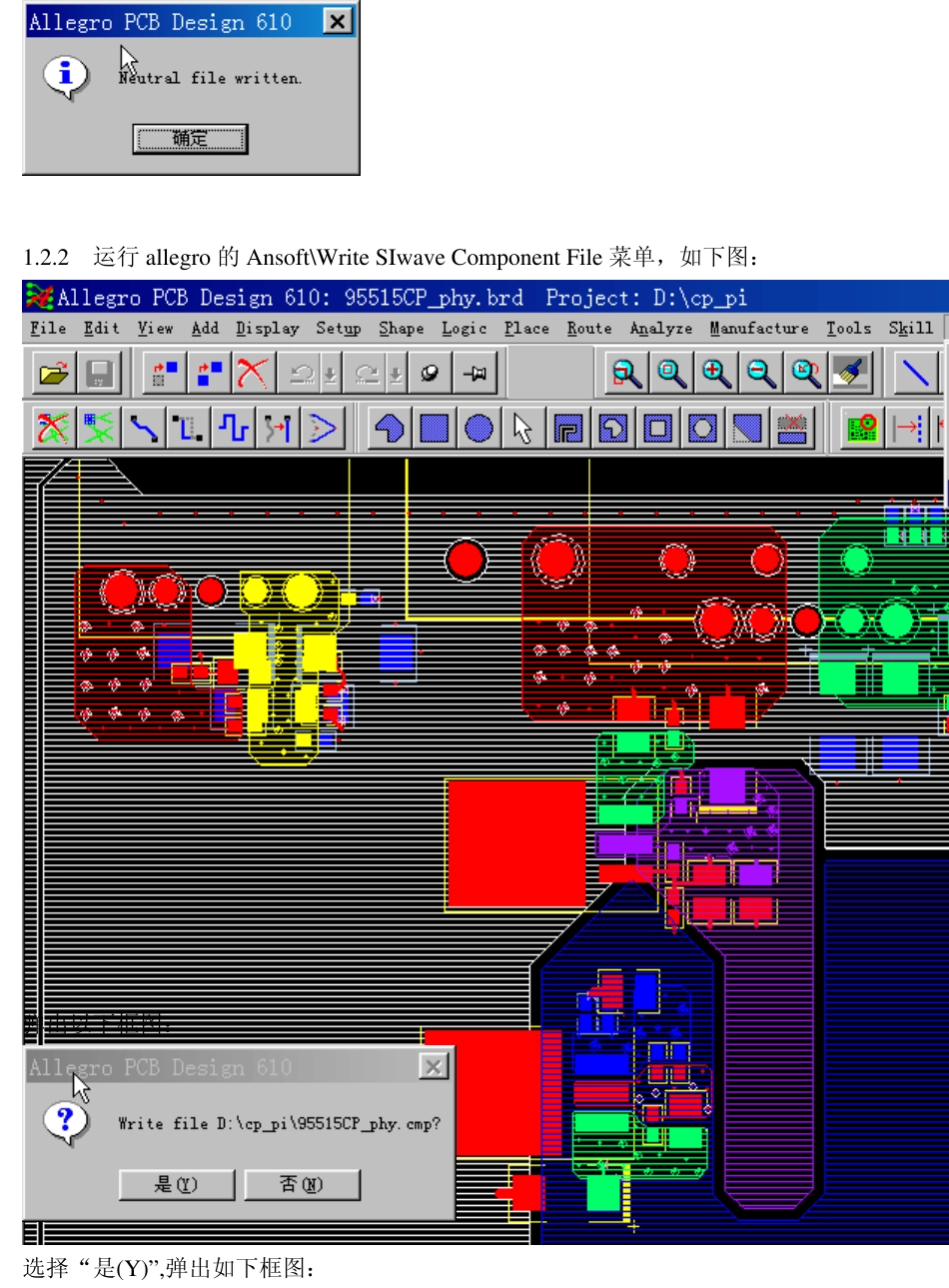Click the Open file folder icon
Viewport: 949px width, 1288px height.
point(54,375)
